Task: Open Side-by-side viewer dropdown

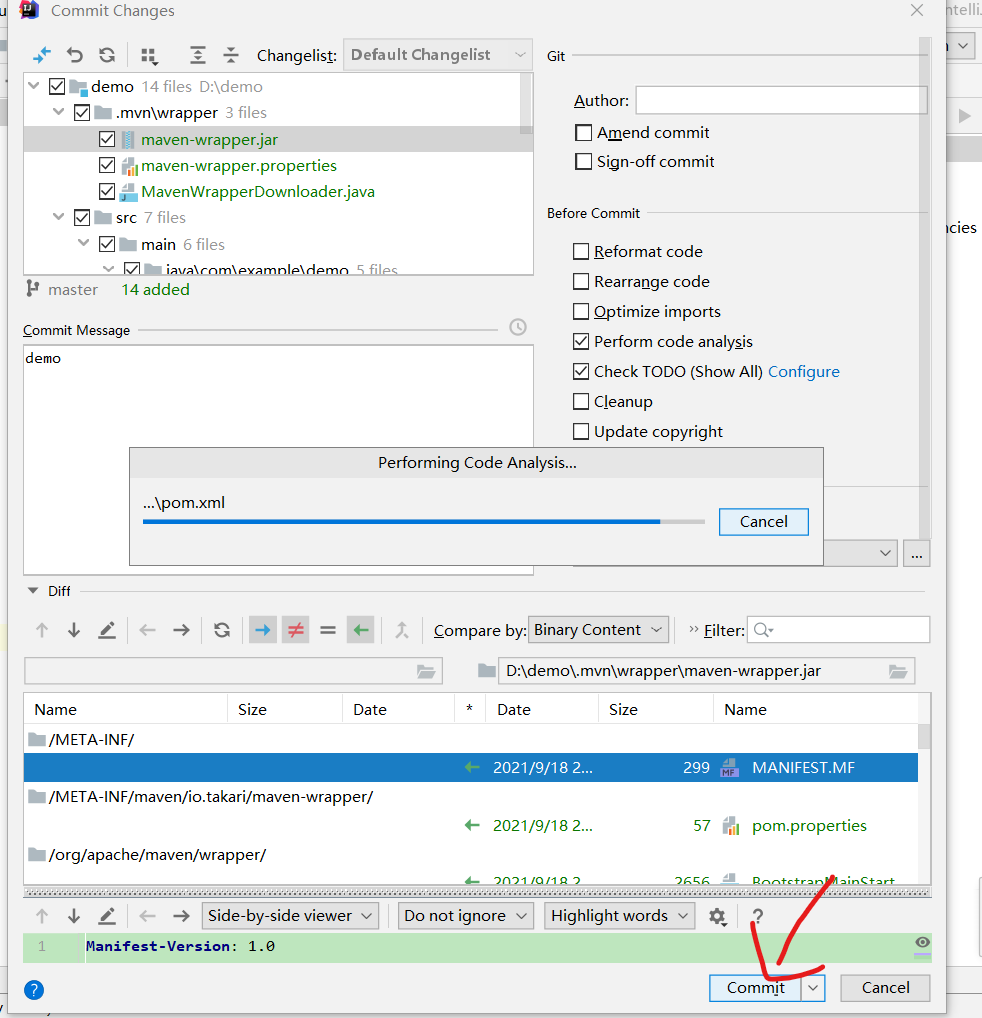Action: pyautogui.click(x=289, y=915)
